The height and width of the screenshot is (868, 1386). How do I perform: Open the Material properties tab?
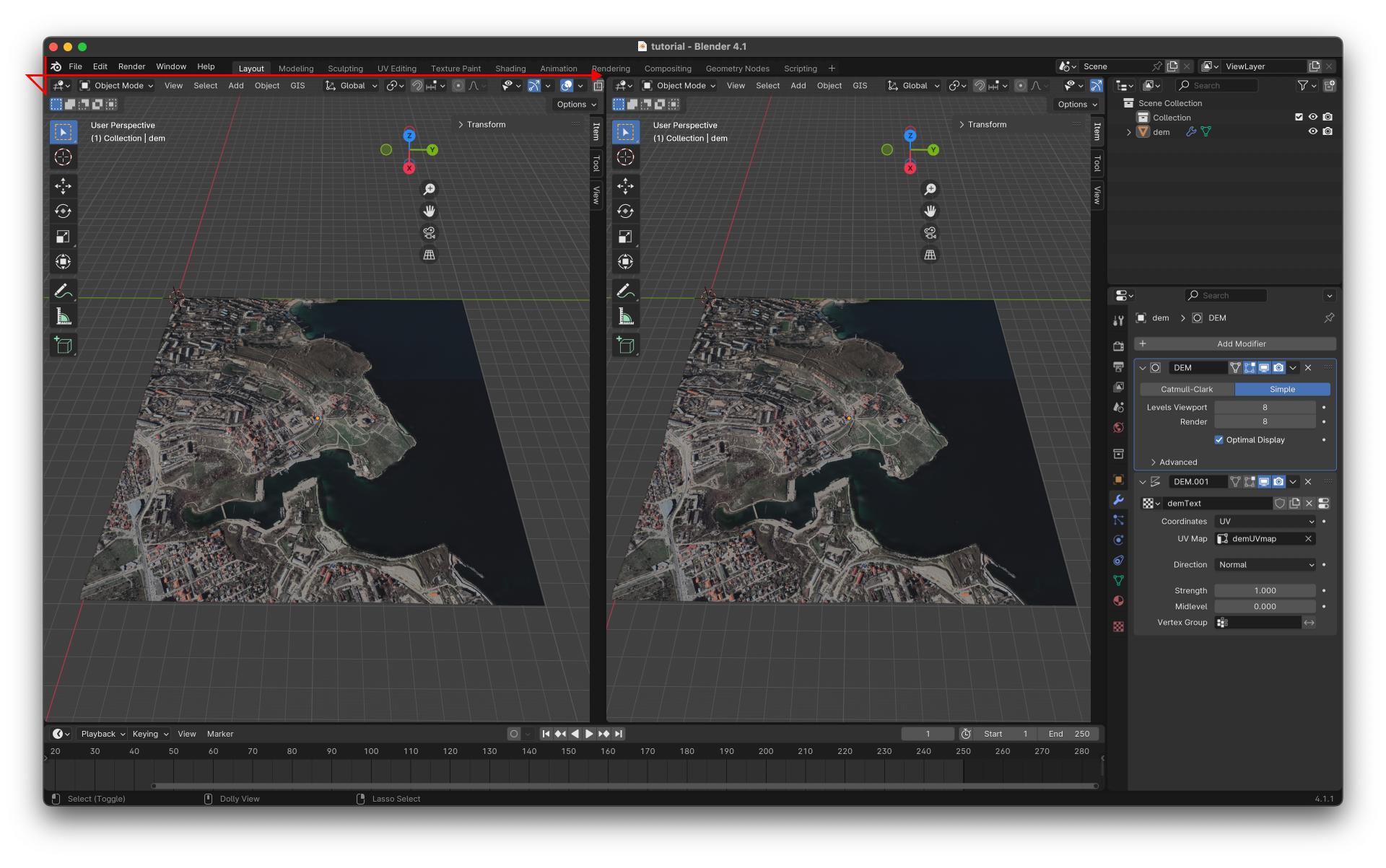tap(1118, 600)
